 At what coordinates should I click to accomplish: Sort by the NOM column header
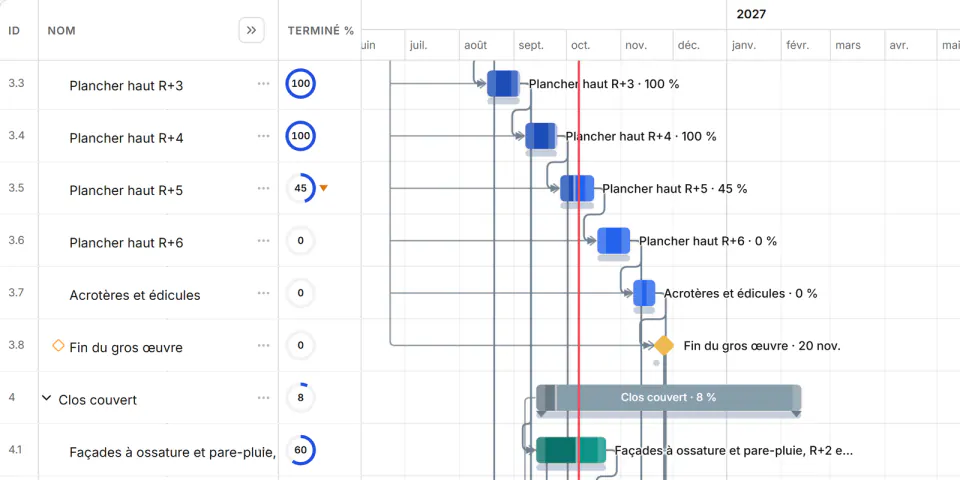62,31
